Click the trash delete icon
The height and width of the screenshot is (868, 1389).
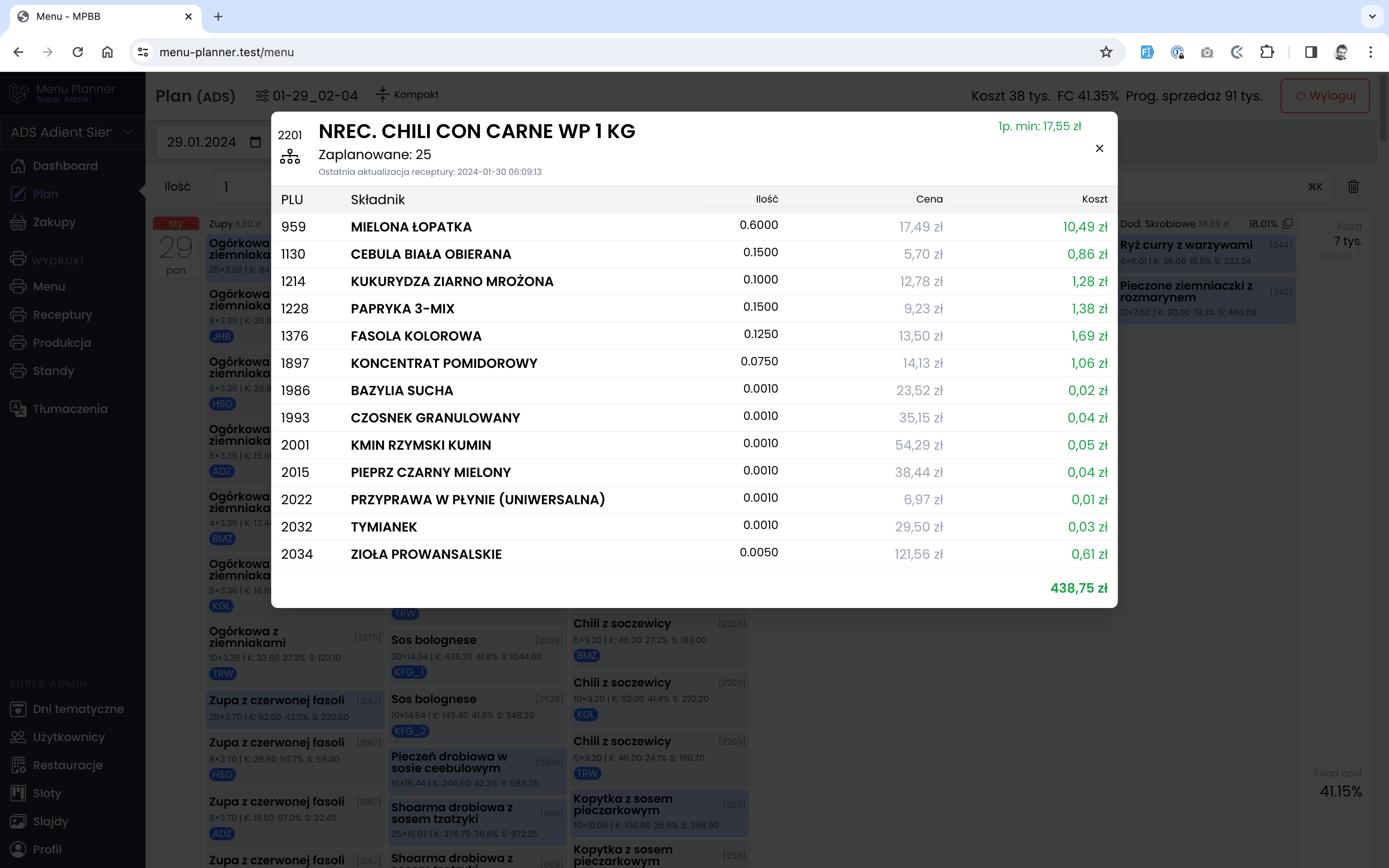click(x=1353, y=186)
